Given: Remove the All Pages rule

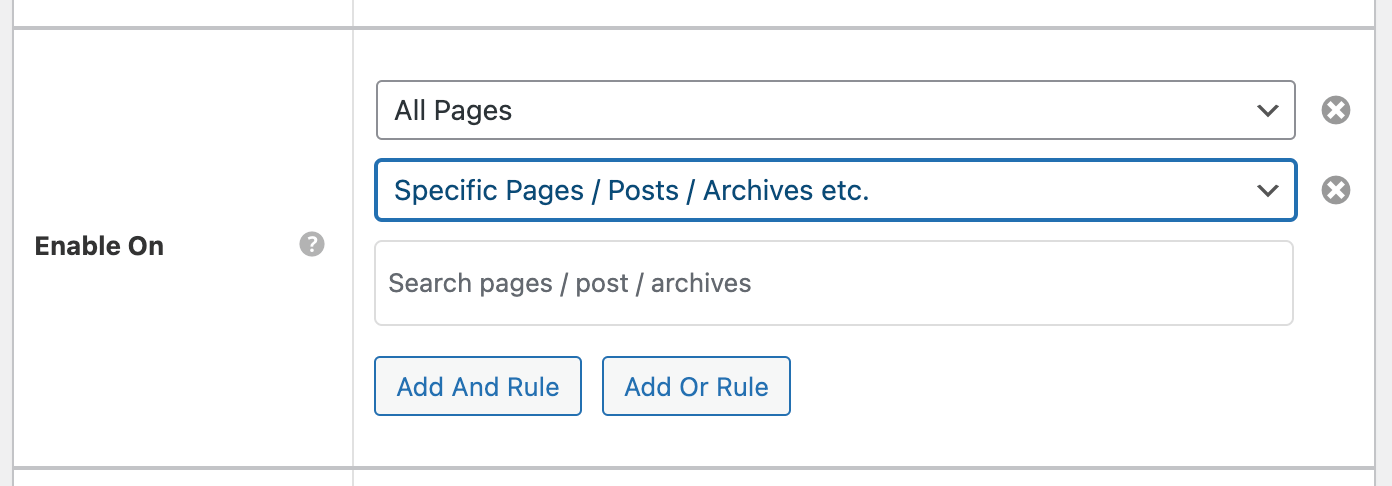Looking at the screenshot, I should click(1336, 110).
